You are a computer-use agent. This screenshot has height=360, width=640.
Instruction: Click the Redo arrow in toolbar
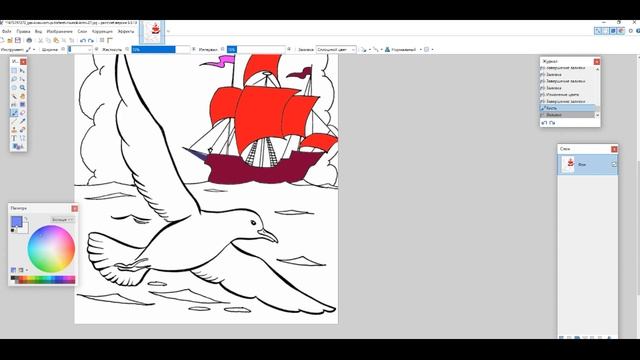coord(91,40)
